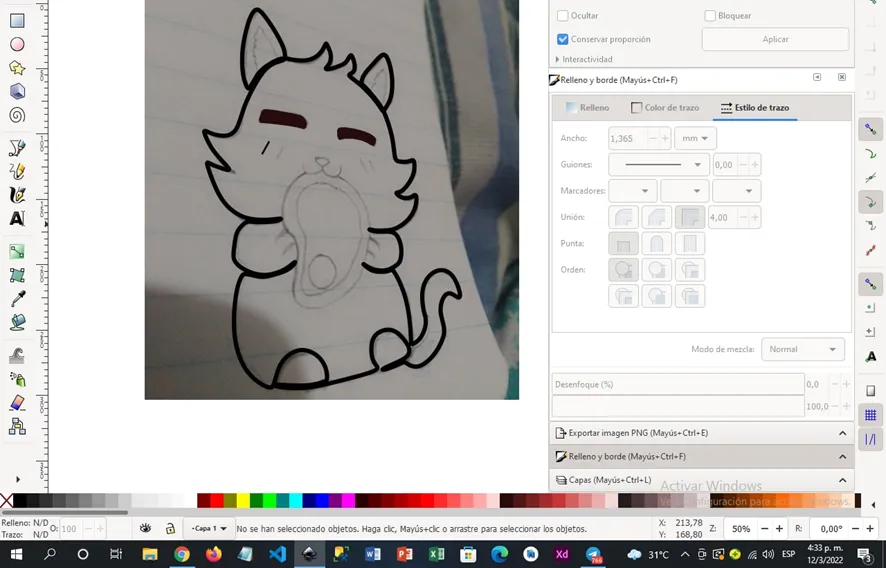Select the Relleno y borde collapsed panel tab
886x568 pixels.
(701, 457)
